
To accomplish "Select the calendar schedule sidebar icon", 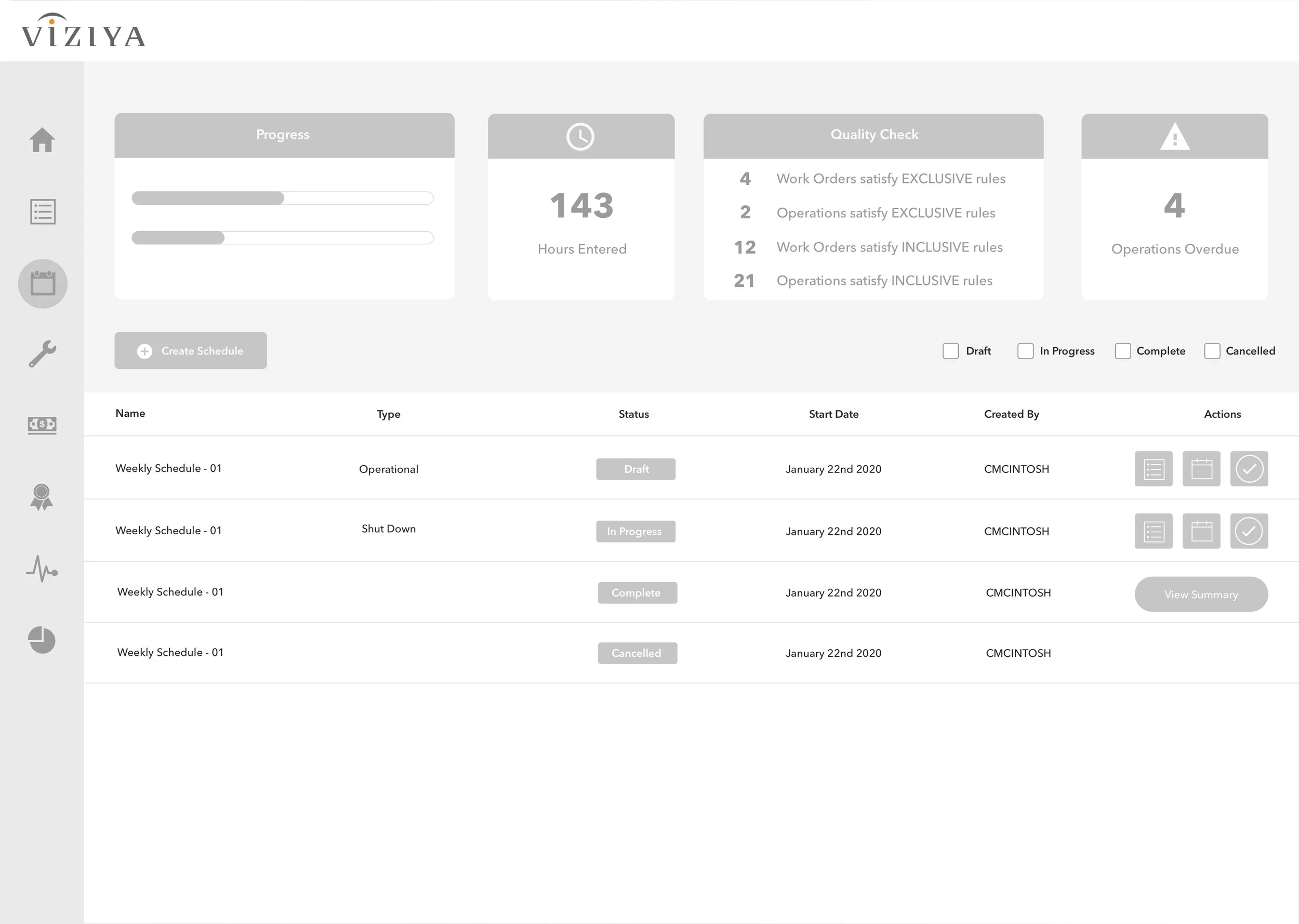I will point(43,283).
